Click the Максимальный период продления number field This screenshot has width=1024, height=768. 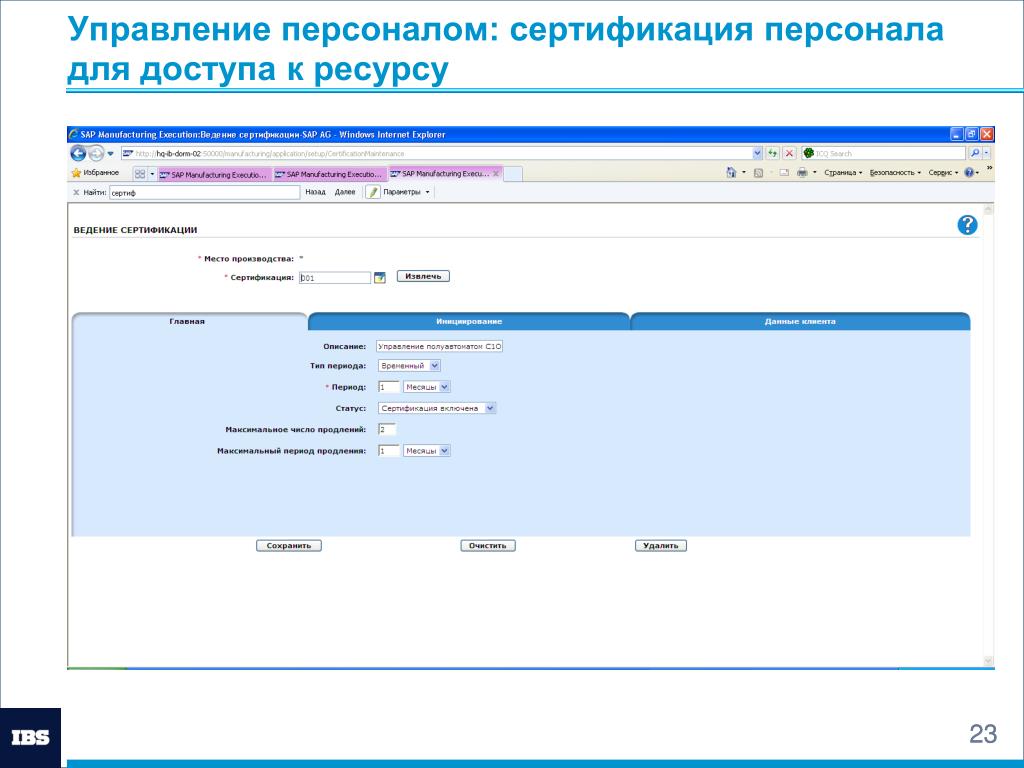coord(389,451)
